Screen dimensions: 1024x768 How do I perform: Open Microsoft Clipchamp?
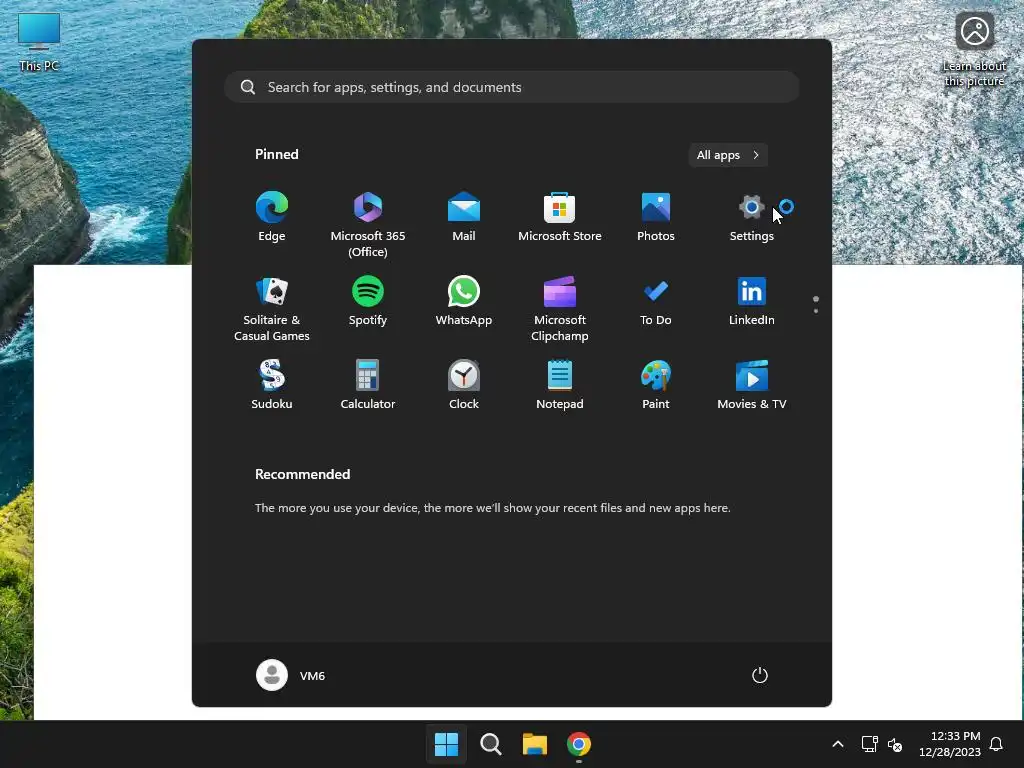[x=560, y=308]
